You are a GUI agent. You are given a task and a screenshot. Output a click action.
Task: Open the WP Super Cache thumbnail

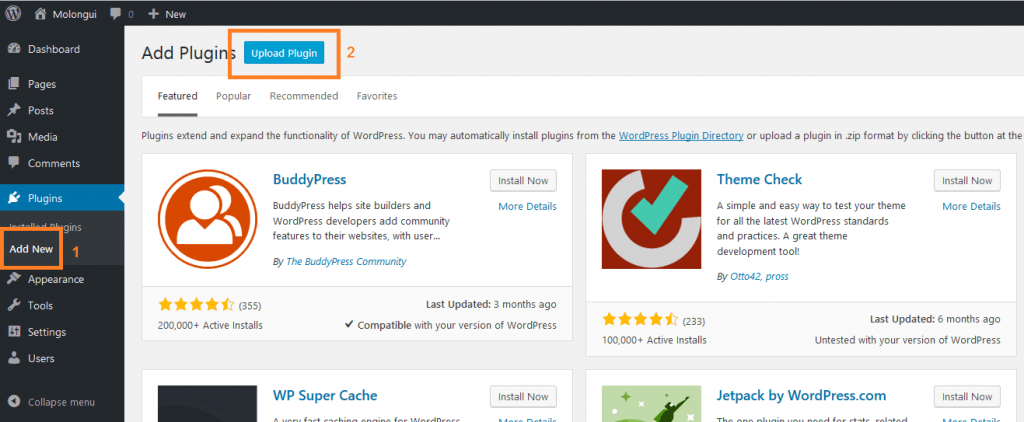(207, 404)
